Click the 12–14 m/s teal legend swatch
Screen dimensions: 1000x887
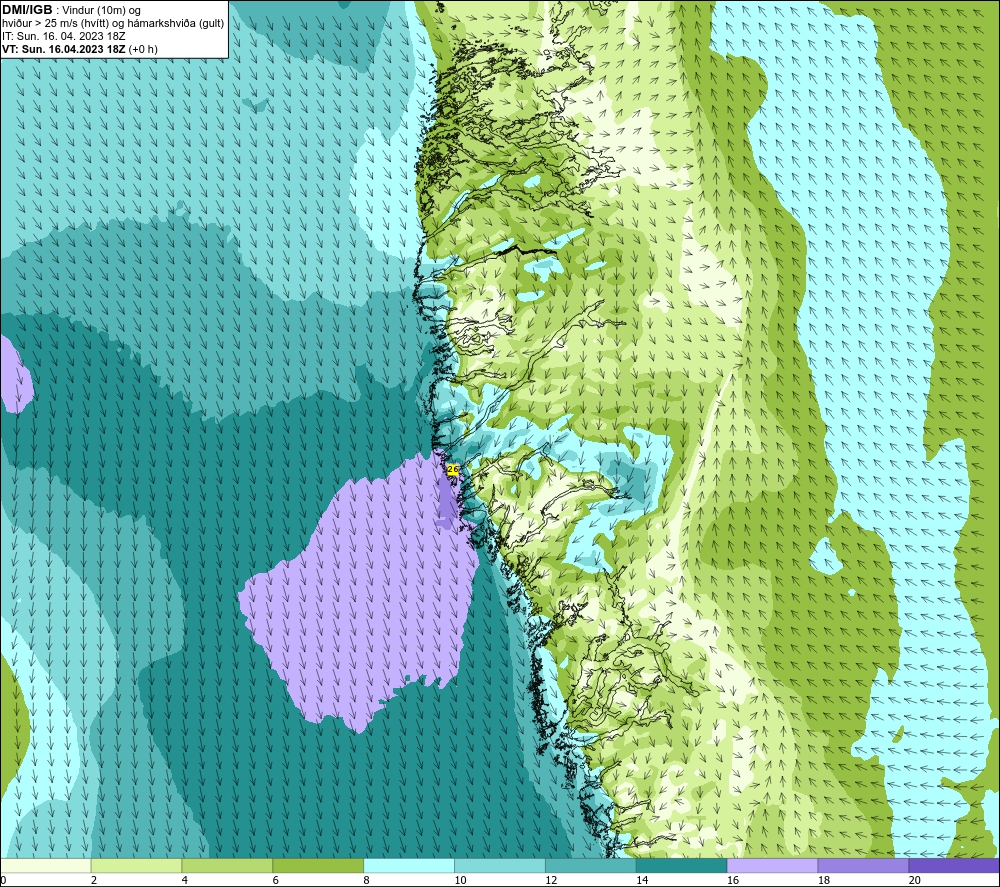pos(591,865)
